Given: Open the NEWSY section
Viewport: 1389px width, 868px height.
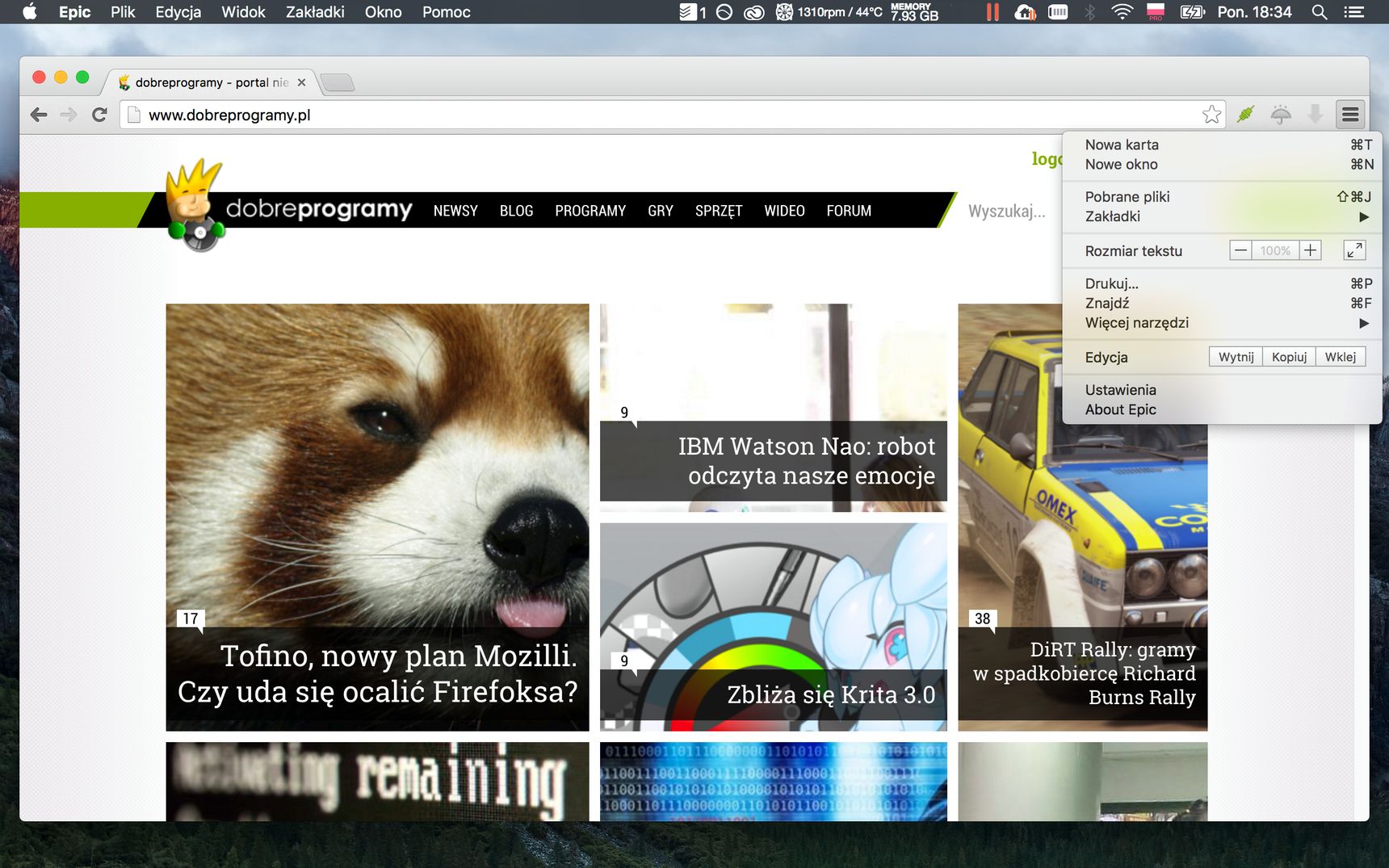Looking at the screenshot, I should coord(455,211).
